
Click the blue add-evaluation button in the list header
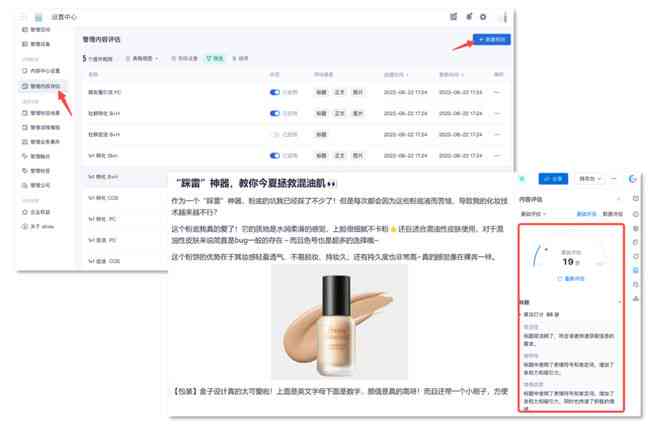(x=491, y=40)
